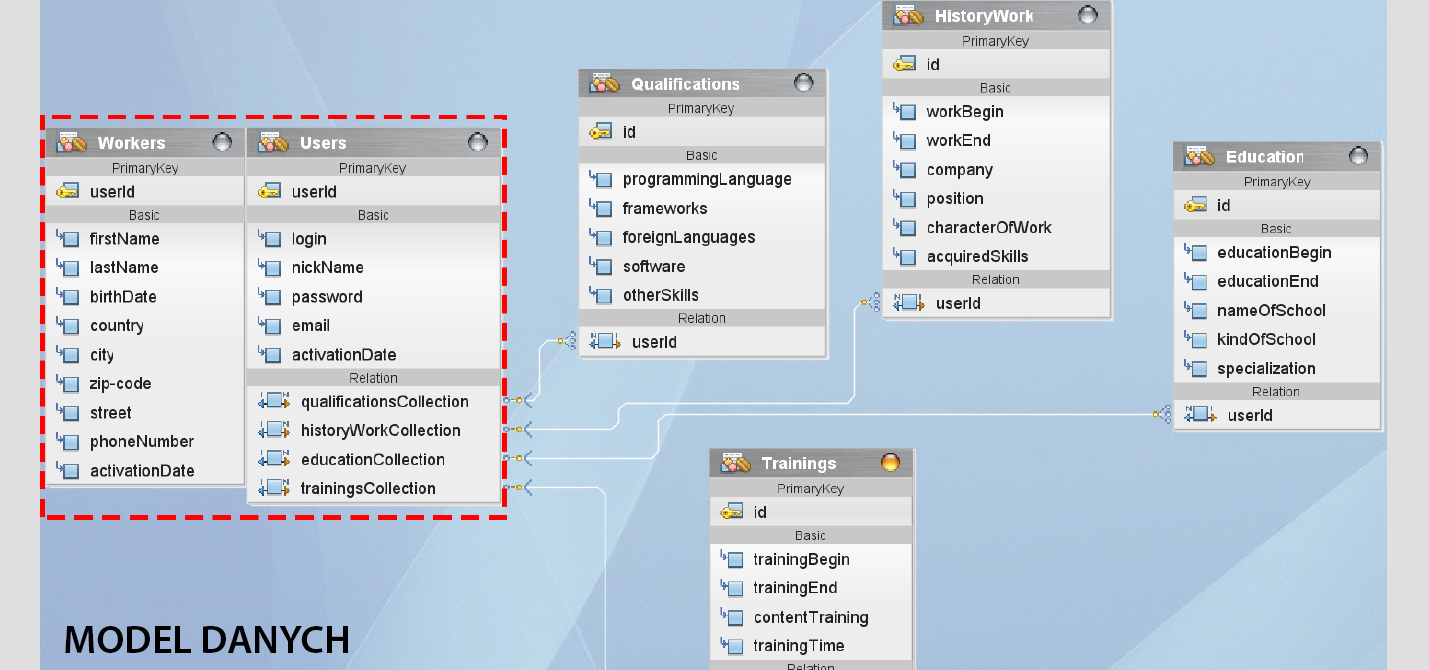Click the round orb on Users header
This screenshot has height=670, width=1429.
[478, 142]
